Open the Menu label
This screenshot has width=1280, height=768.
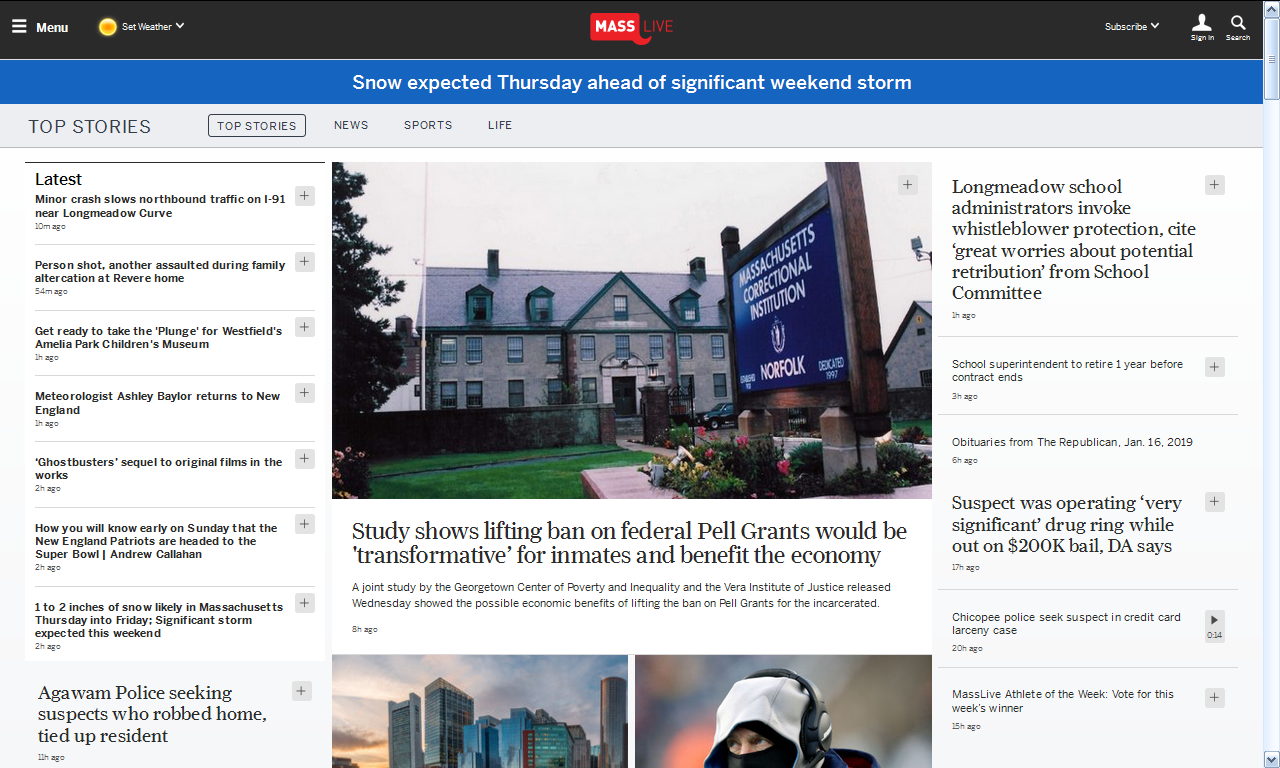(52, 28)
